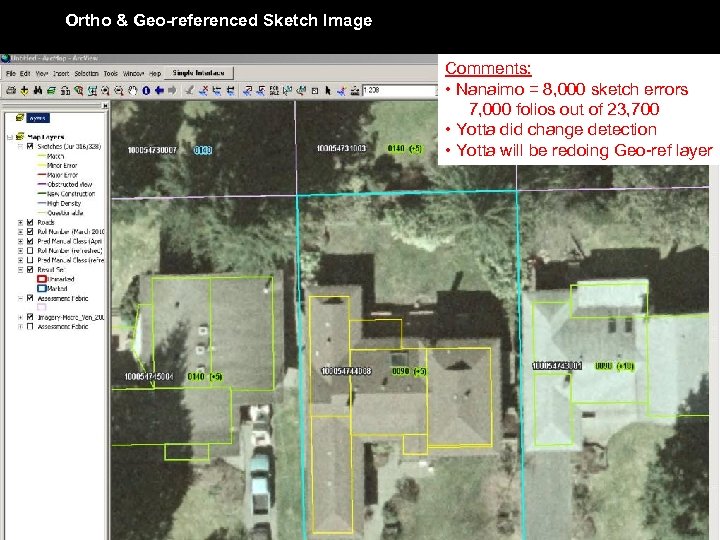The width and height of the screenshot is (720, 540).
Task: Expand the Imagery-Metro_Van layer
Action: coord(20,317)
